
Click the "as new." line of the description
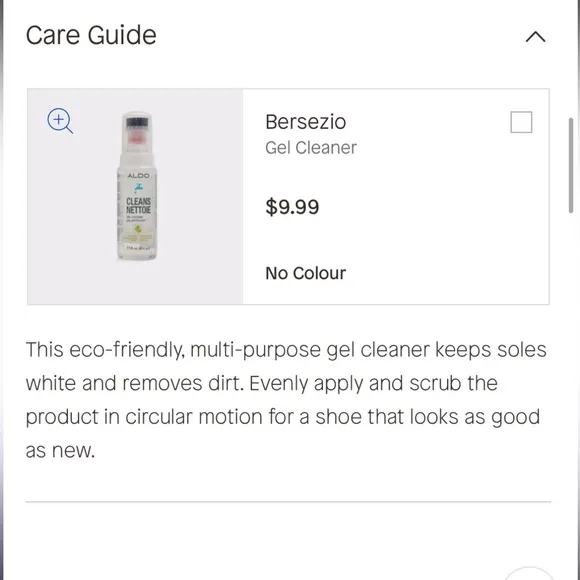click(x=60, y=451)
